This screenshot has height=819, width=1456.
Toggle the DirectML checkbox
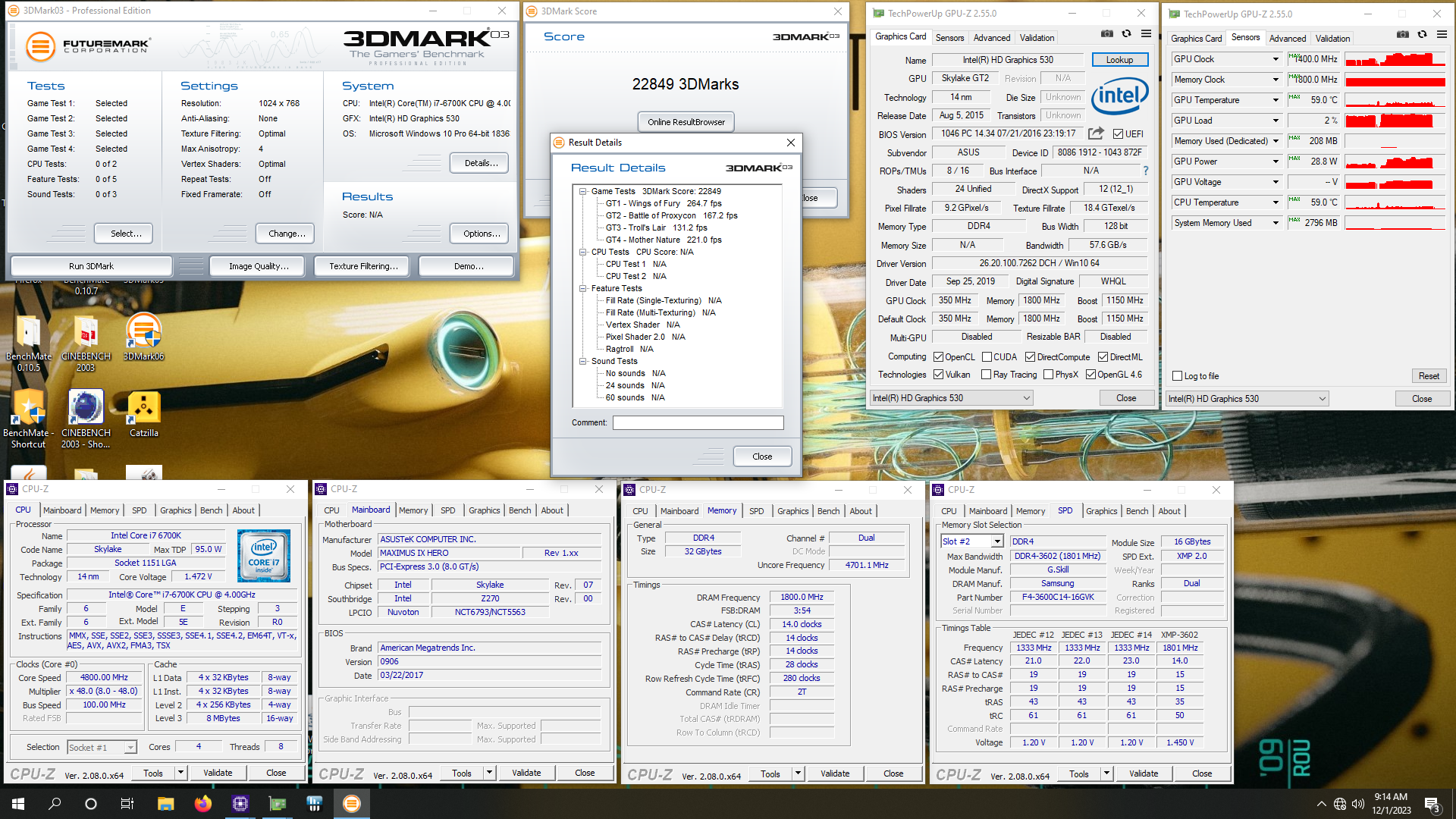[1103, 357]
